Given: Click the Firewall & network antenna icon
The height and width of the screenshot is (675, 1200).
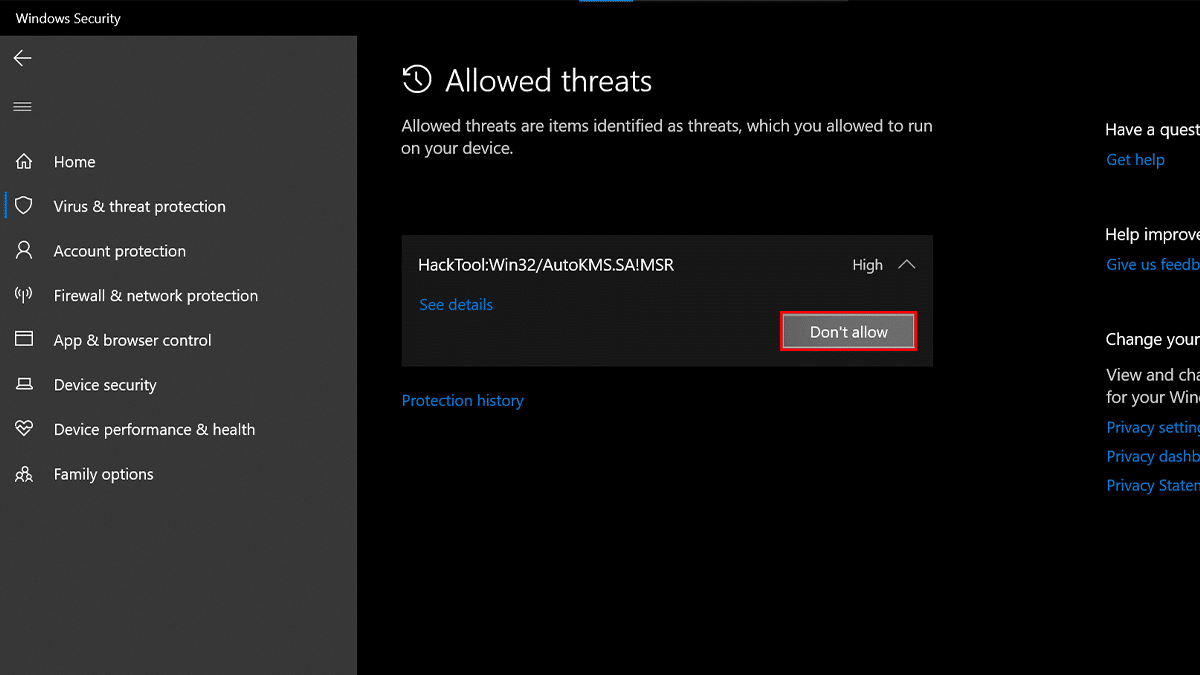Looking at the screenshot, I should point(24,295).
